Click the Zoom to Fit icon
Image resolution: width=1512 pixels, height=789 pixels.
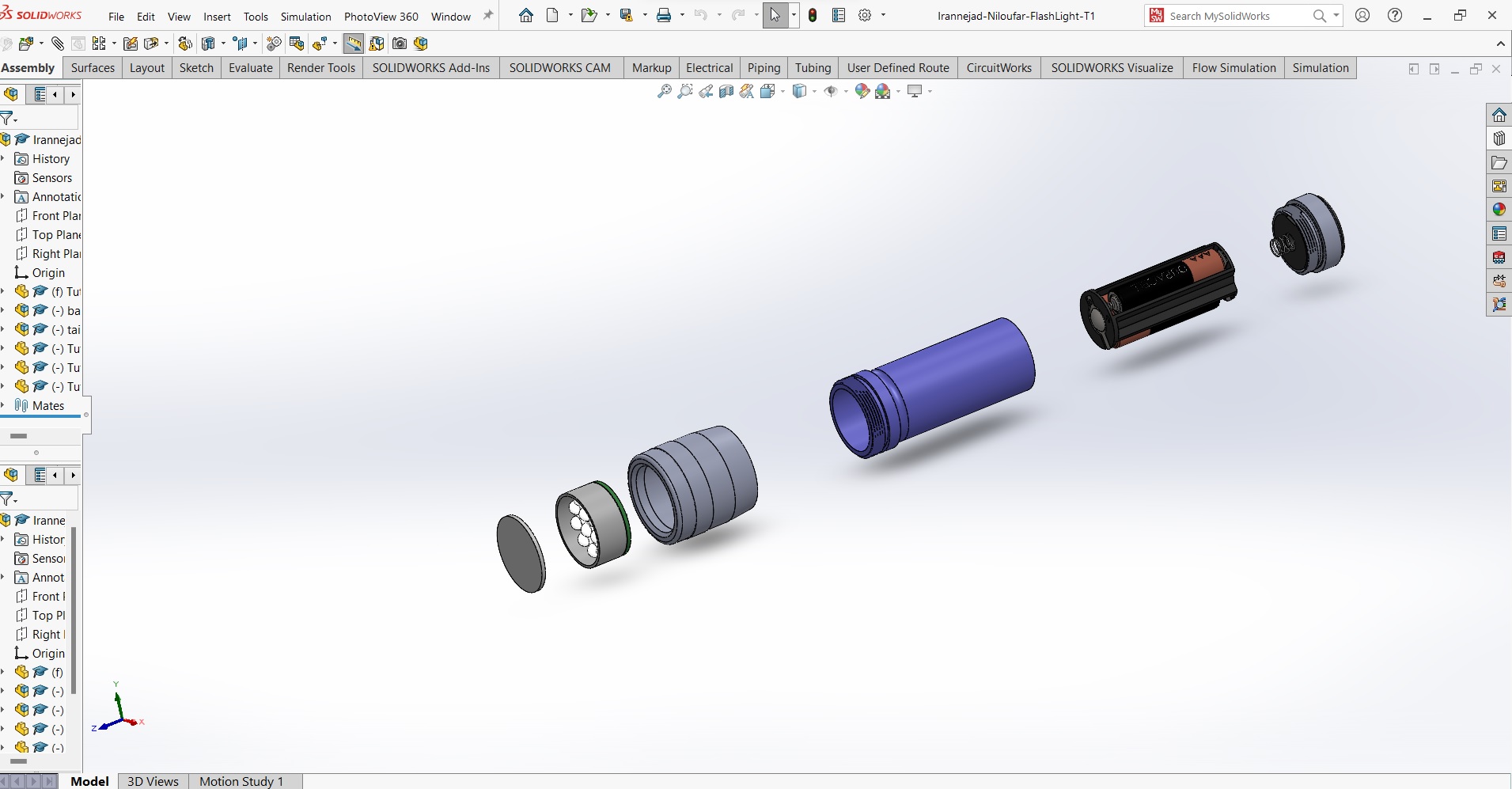(665, 92)
